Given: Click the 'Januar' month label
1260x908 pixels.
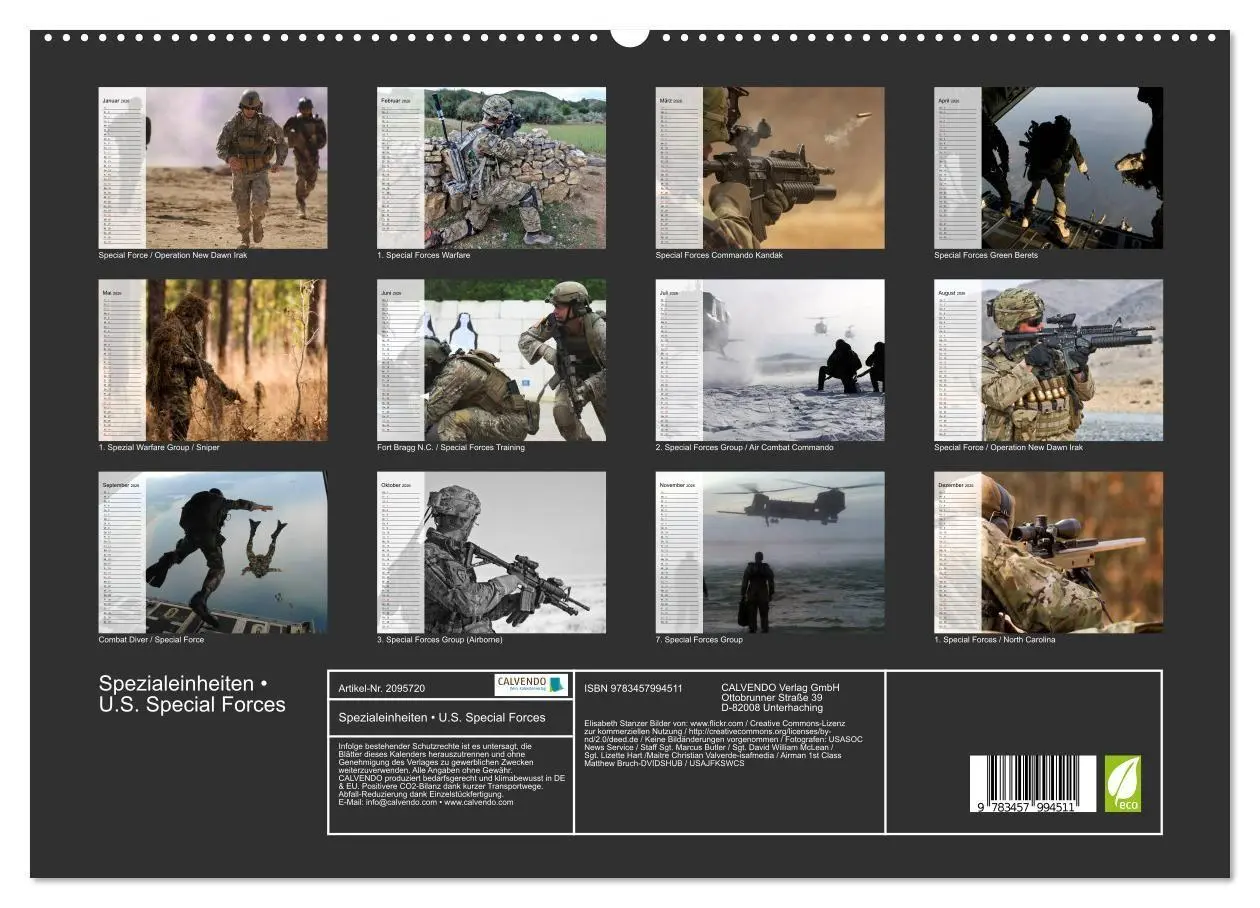Looking at the screenshot, I should click(110, 101).
